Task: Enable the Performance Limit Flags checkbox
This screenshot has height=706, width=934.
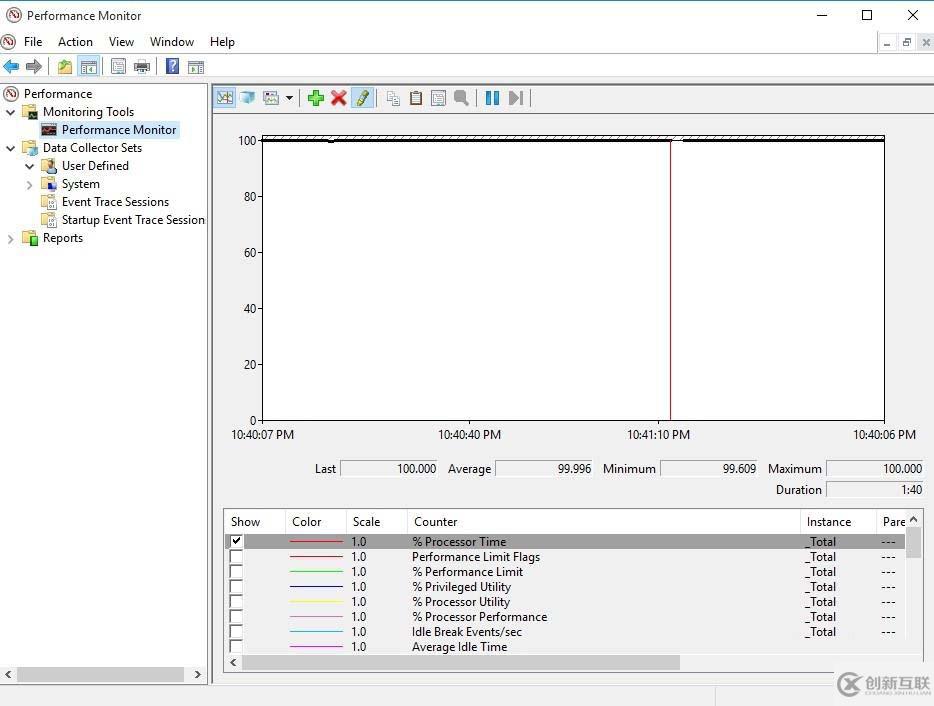Action: (236, 557)
